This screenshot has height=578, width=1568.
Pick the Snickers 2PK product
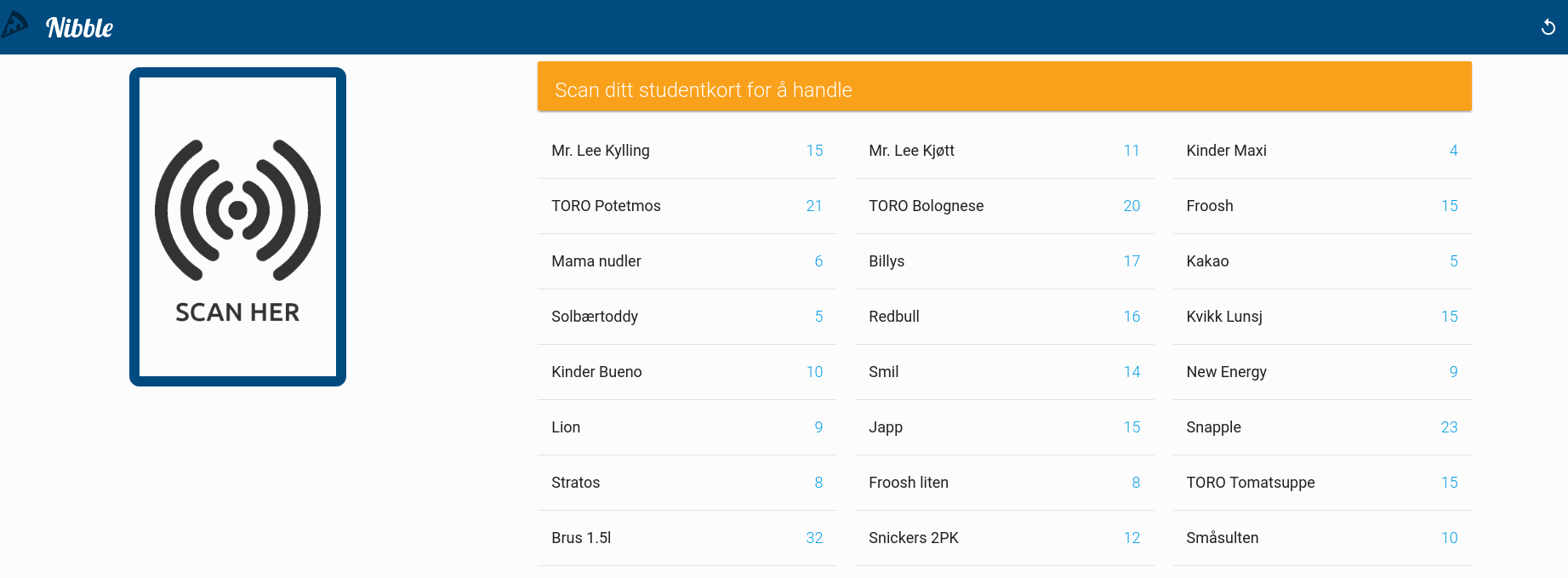tap(1004, 538)
